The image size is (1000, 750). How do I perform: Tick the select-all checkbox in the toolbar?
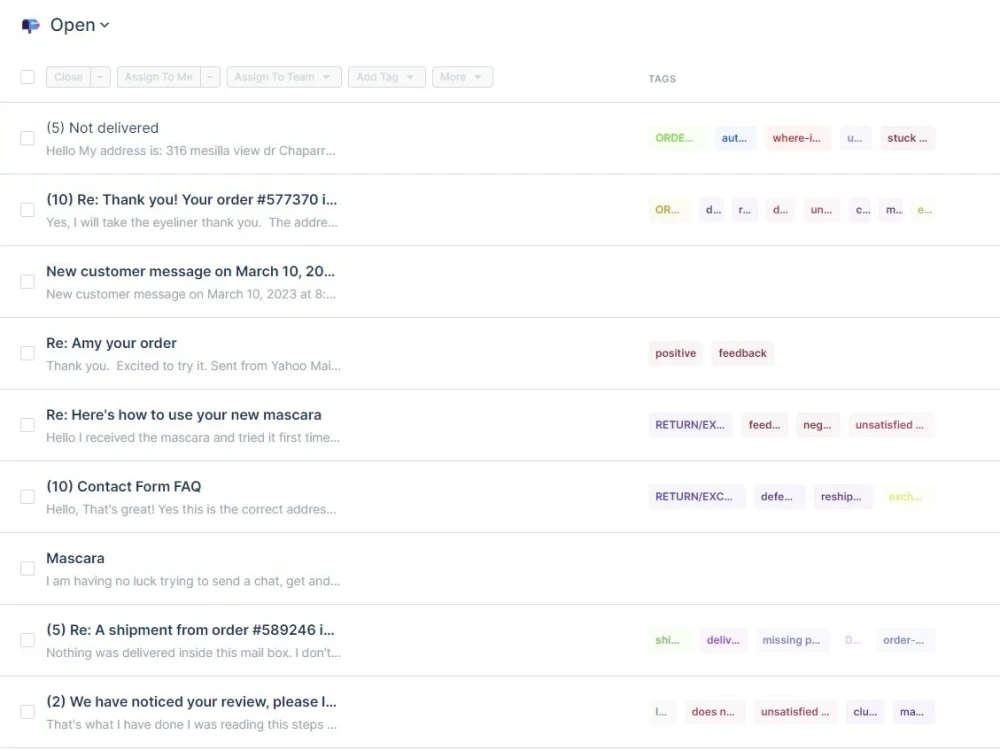[27, 77]
